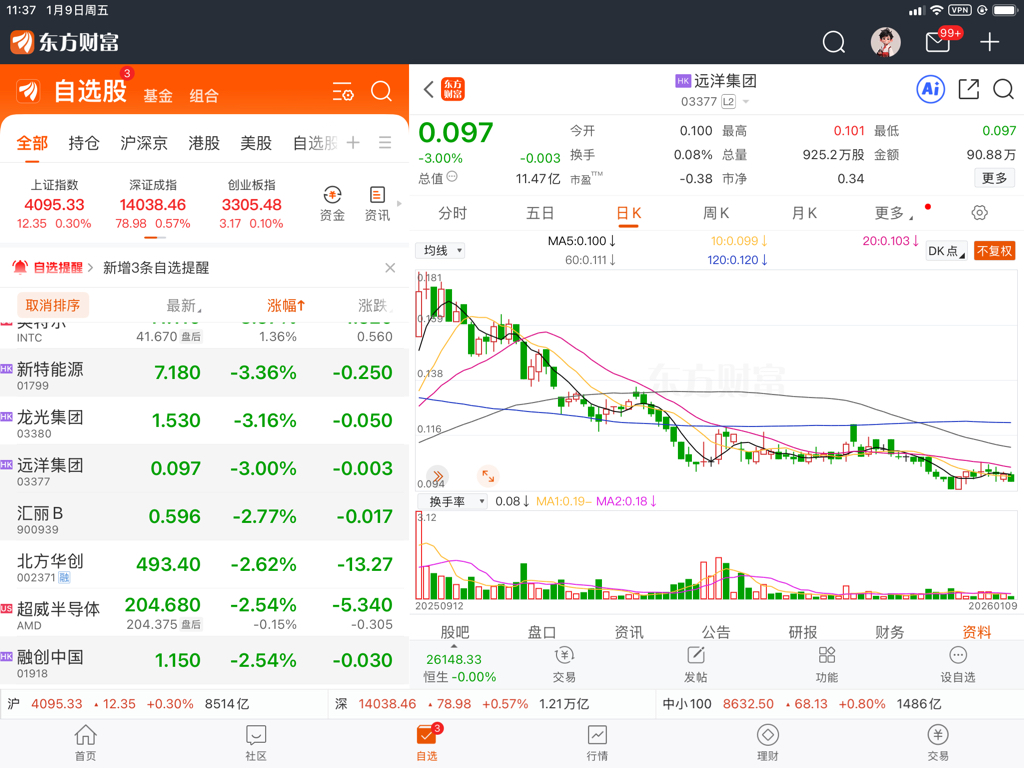This screenshot has height=768, width=1024.
Task: Go to 首页 home tab
Action: [86, 743]
